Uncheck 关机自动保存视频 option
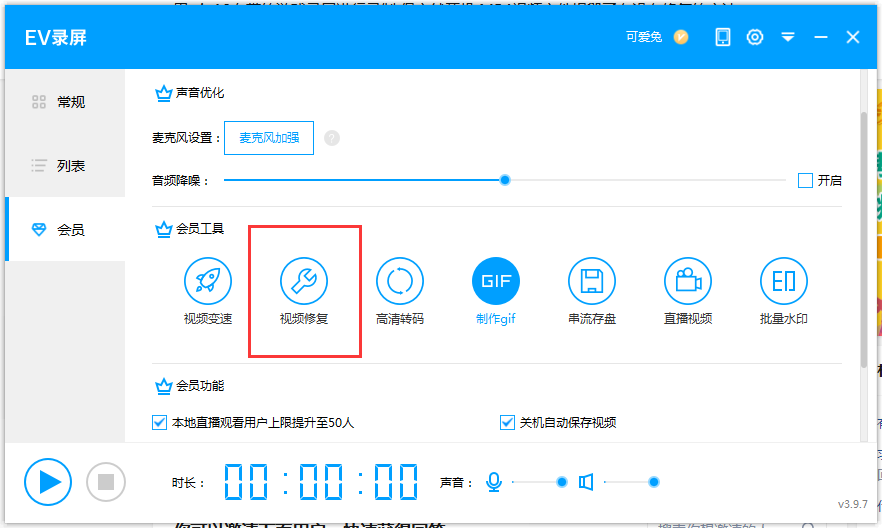Screen dimensions: 882x528 click(x=507, y=422)
